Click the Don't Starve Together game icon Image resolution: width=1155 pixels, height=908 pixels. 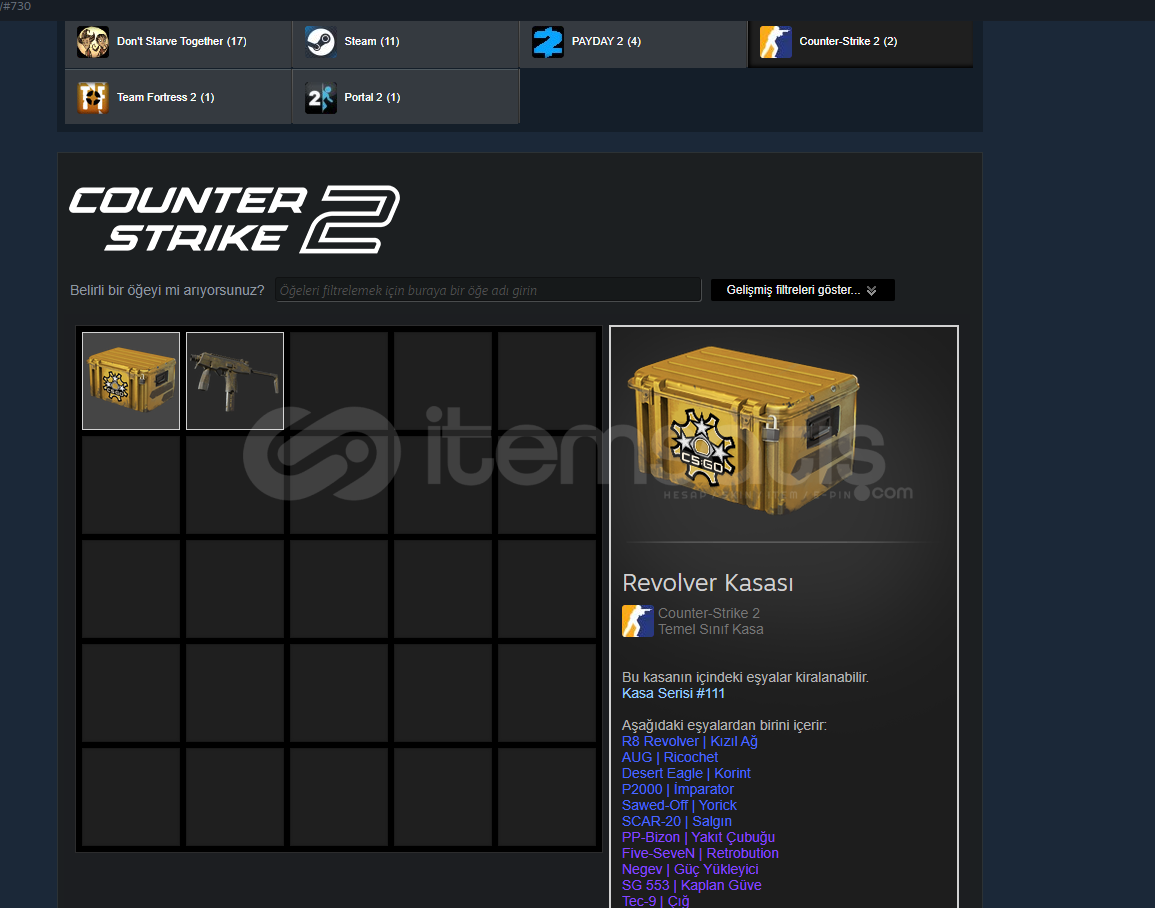pyautogui.click(x=93, y=42)
